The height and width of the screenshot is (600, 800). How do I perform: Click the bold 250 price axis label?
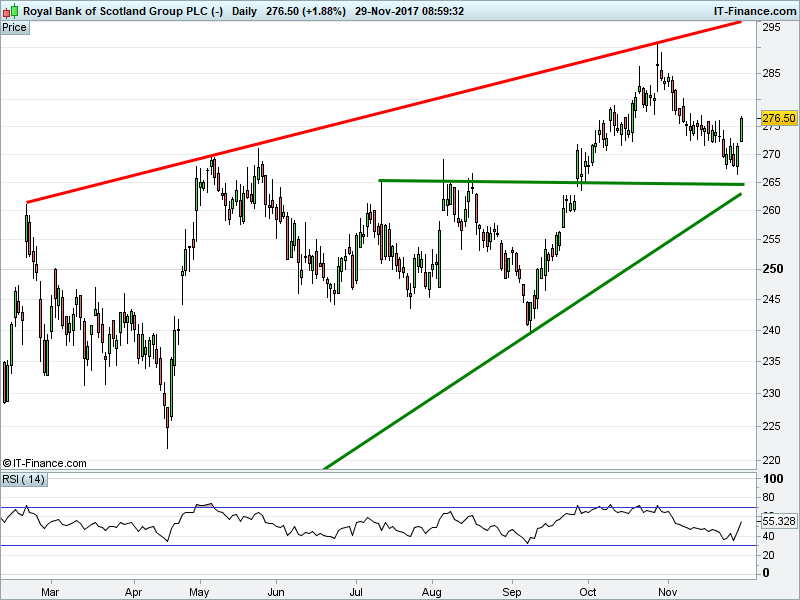(x=772, y=269)
